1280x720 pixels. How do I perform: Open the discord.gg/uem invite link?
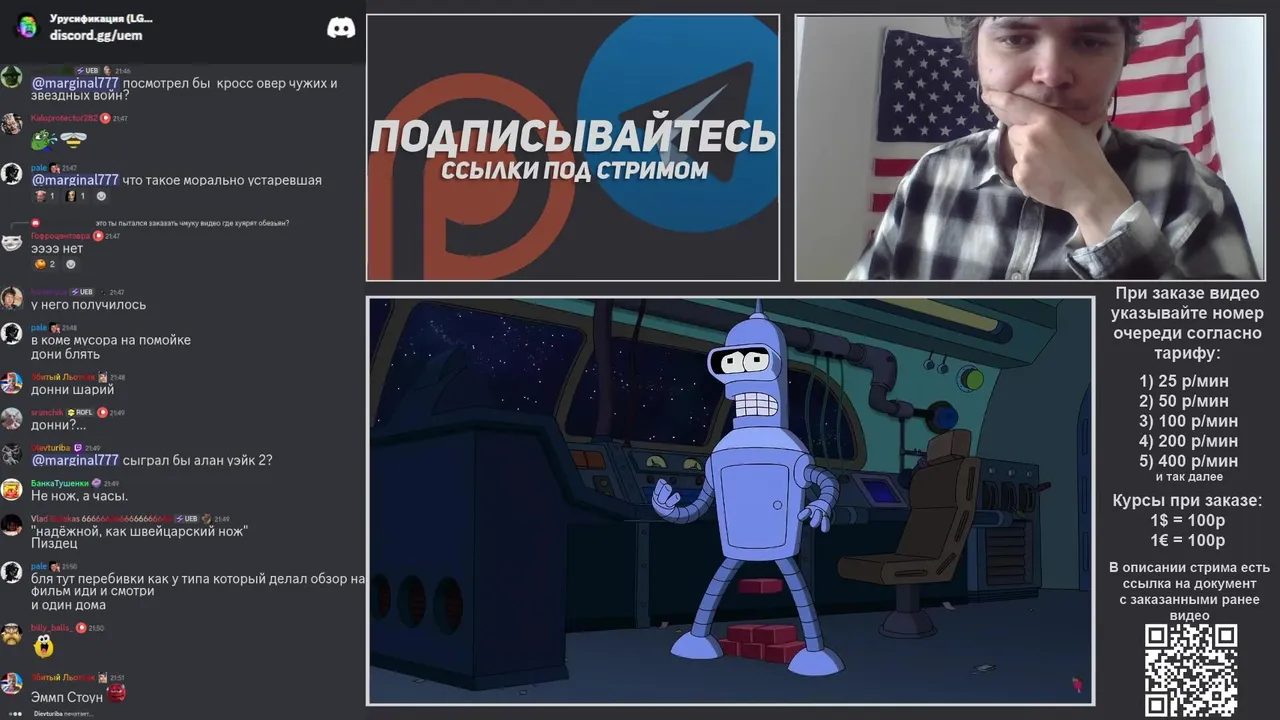96,36
